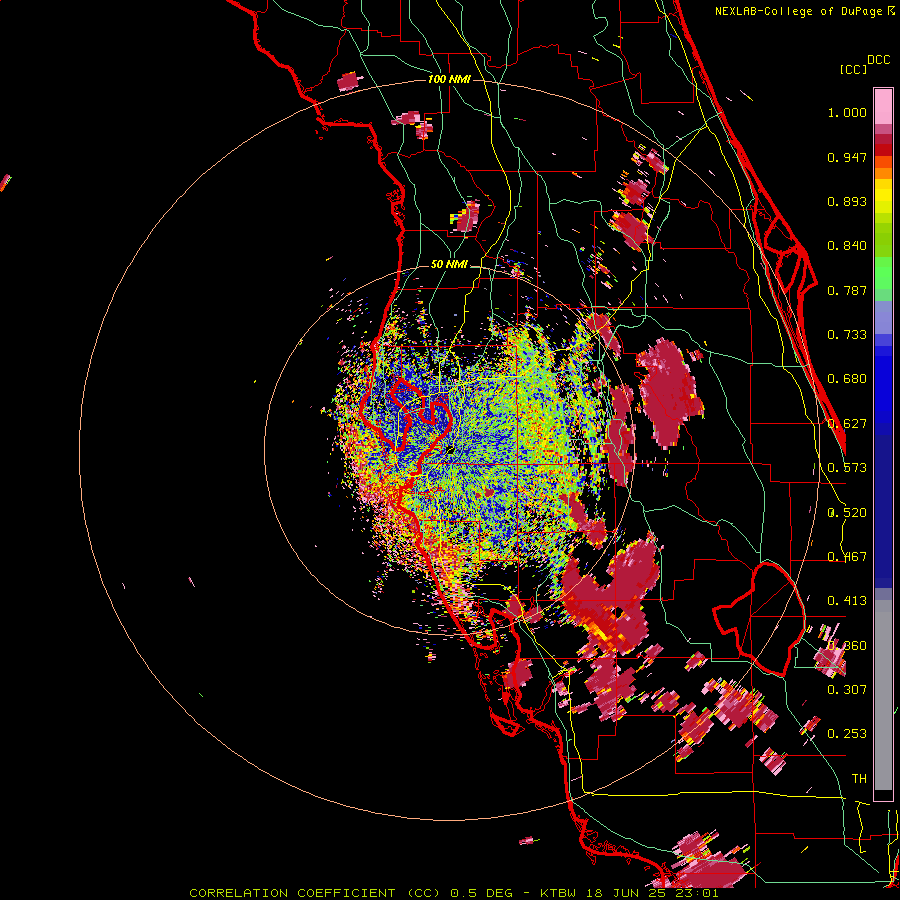Viewport: 900px width, 900px height.
Task: Click the 0.627 color scale value
Action: click(847, 424)
